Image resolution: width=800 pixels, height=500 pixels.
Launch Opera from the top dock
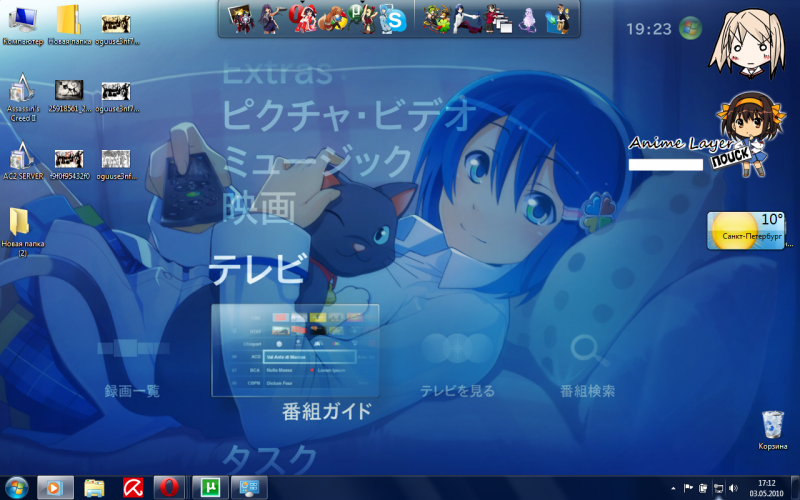point(303,19)
